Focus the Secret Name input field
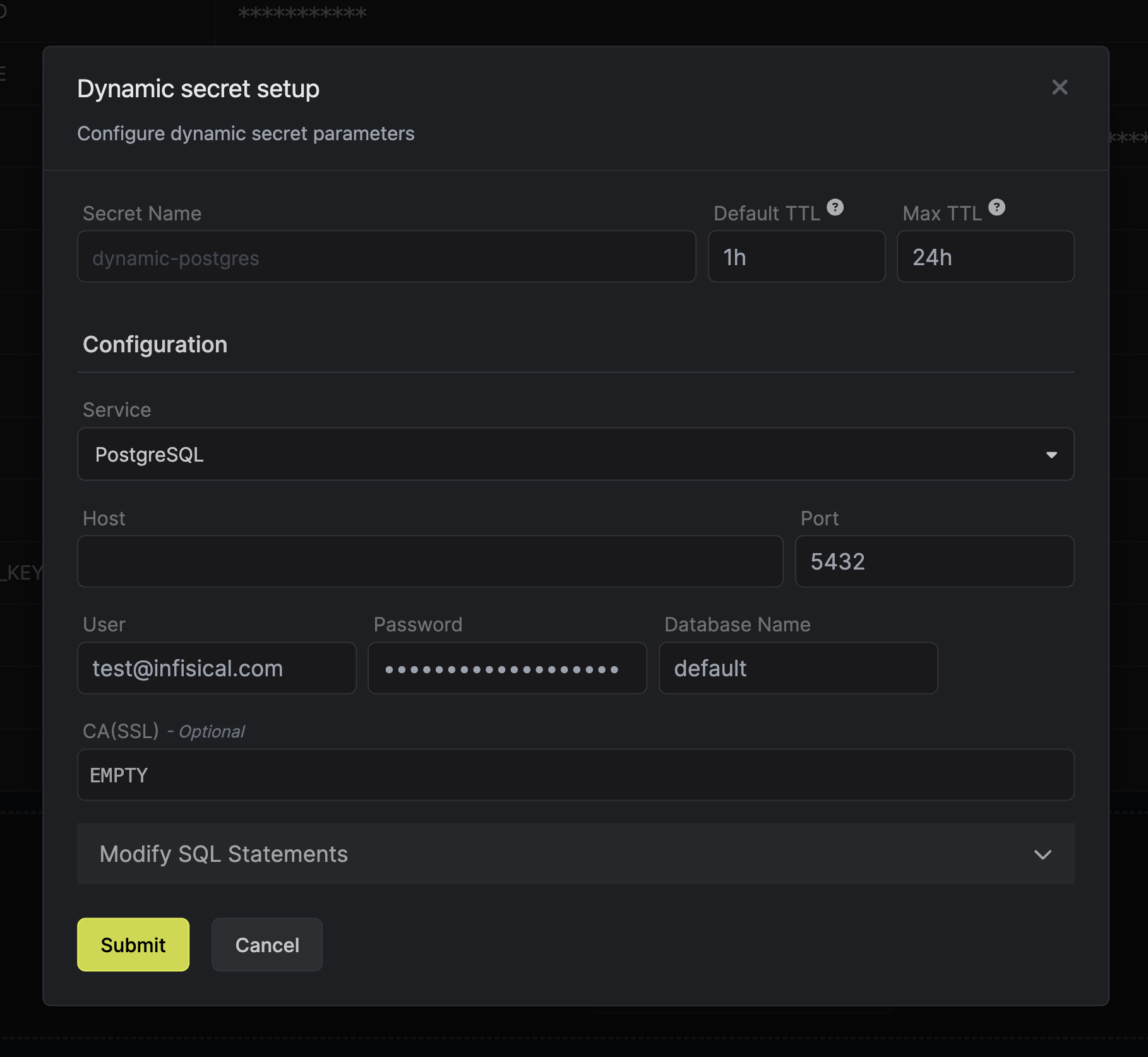This screenshot has height=1057, width=1148. coord(386,256)
